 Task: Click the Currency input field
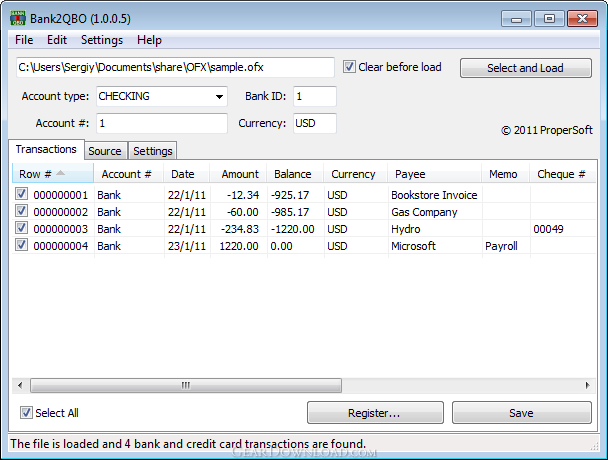click(315, 123)
